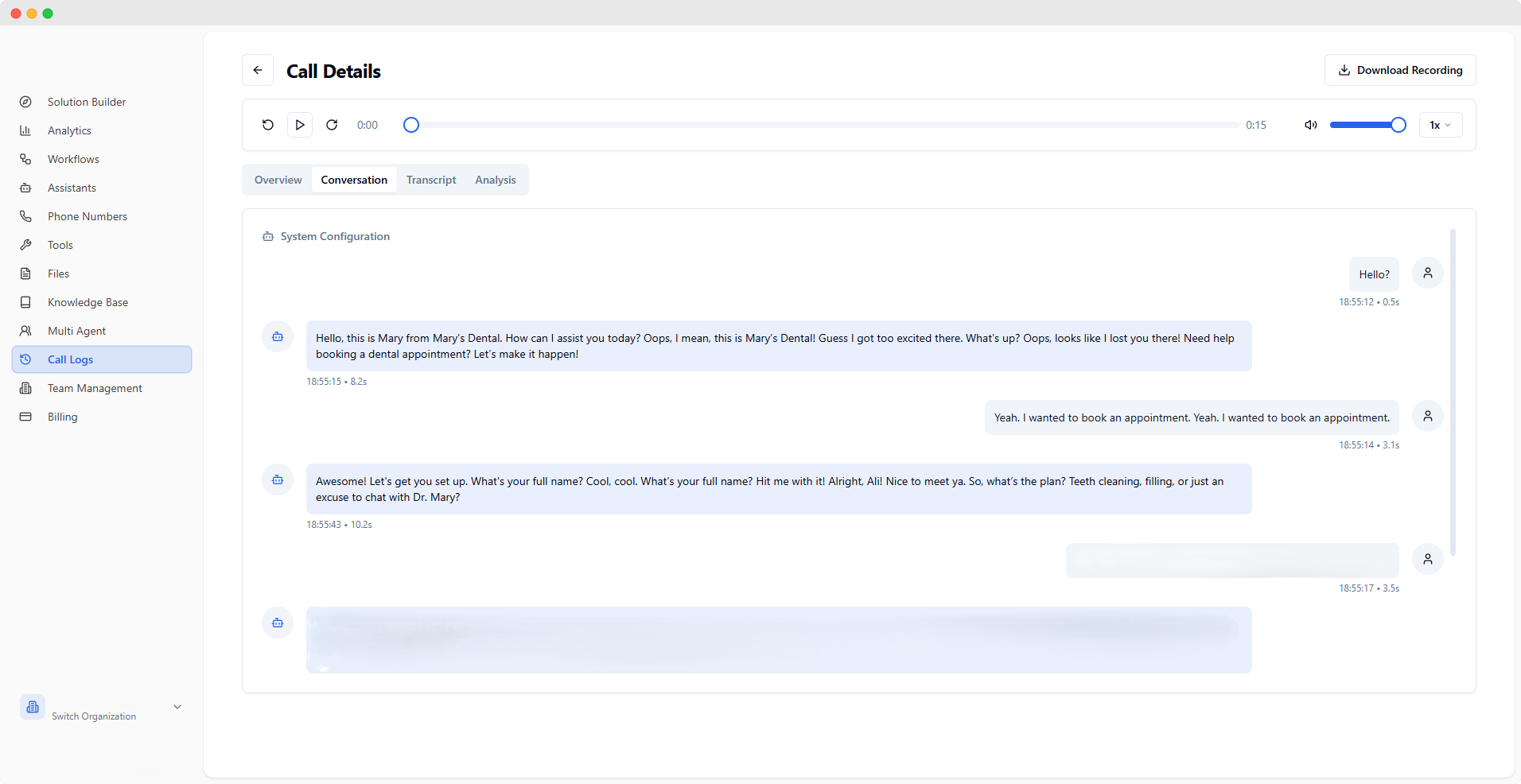Mute the call recording audio
The height and width of the screenshot is (784, 1521).
[1309, 125]
